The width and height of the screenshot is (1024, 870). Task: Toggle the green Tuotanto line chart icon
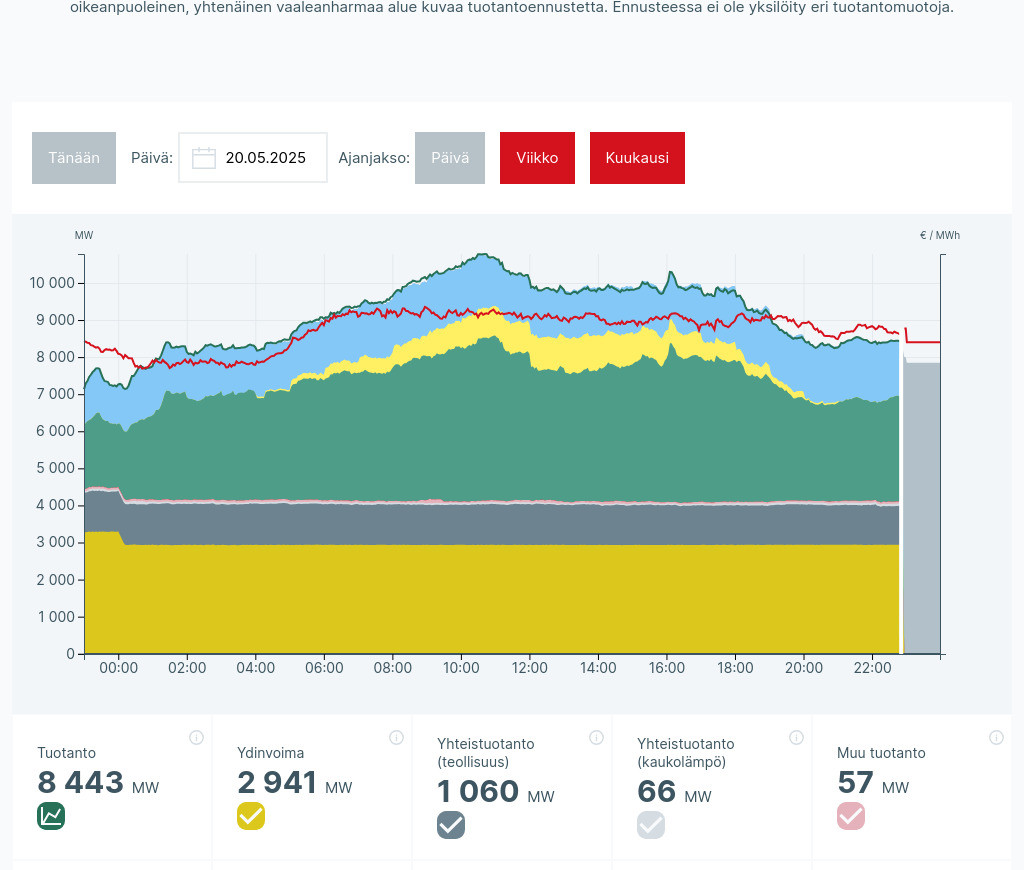coord(51,816)
